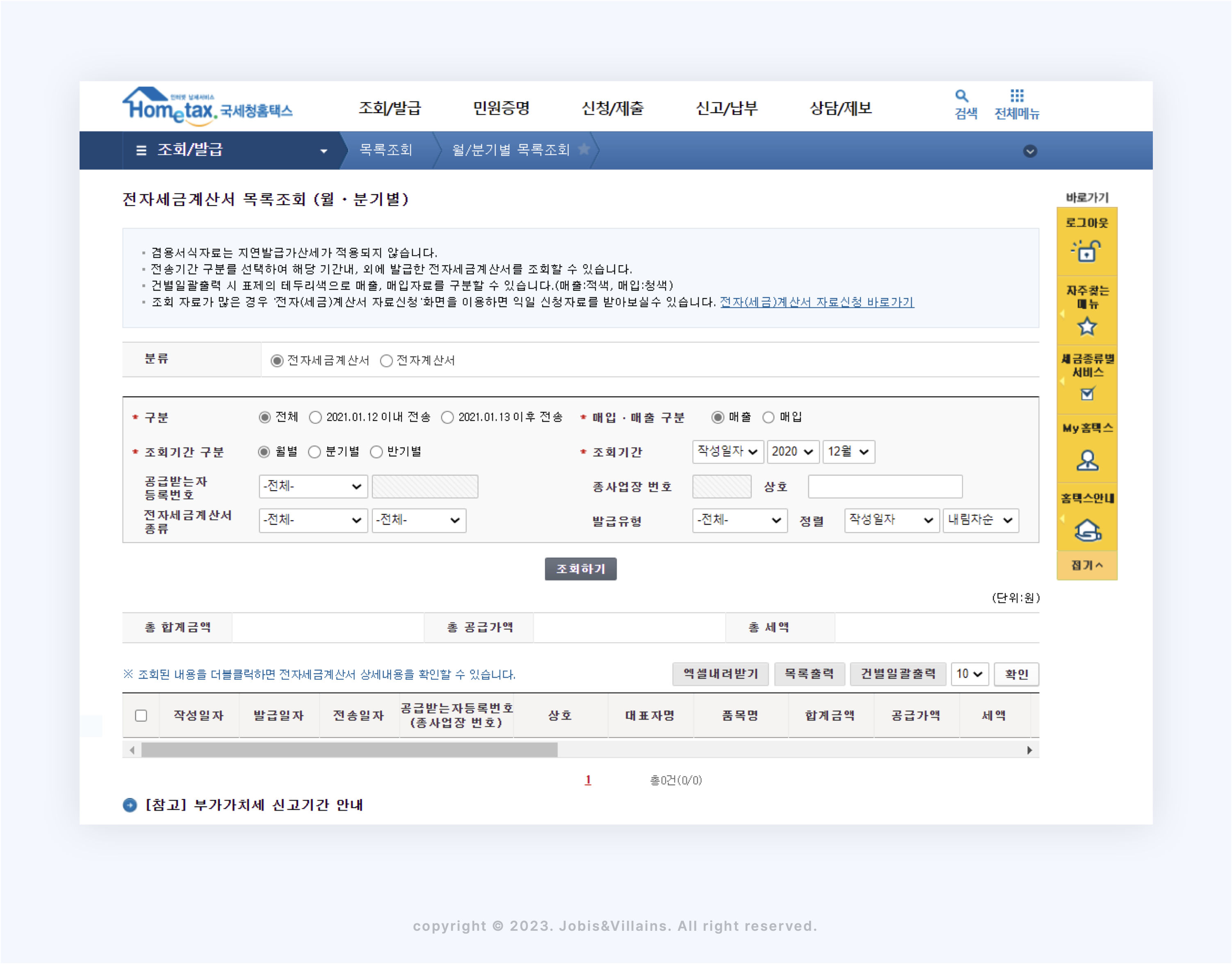Open the 민원증명 top menu
This screenshot has width=1232, height=964.
click(x=501, y=108)
